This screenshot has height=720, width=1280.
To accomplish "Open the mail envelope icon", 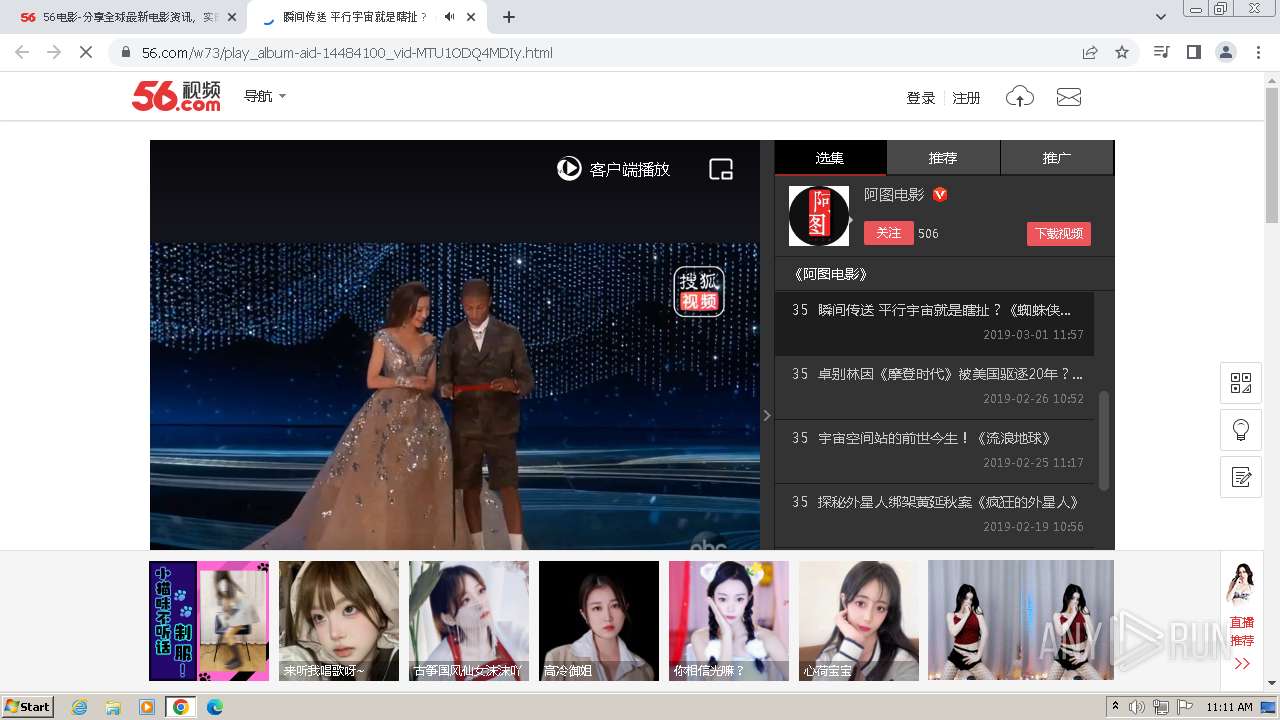I will (1069, 97).
